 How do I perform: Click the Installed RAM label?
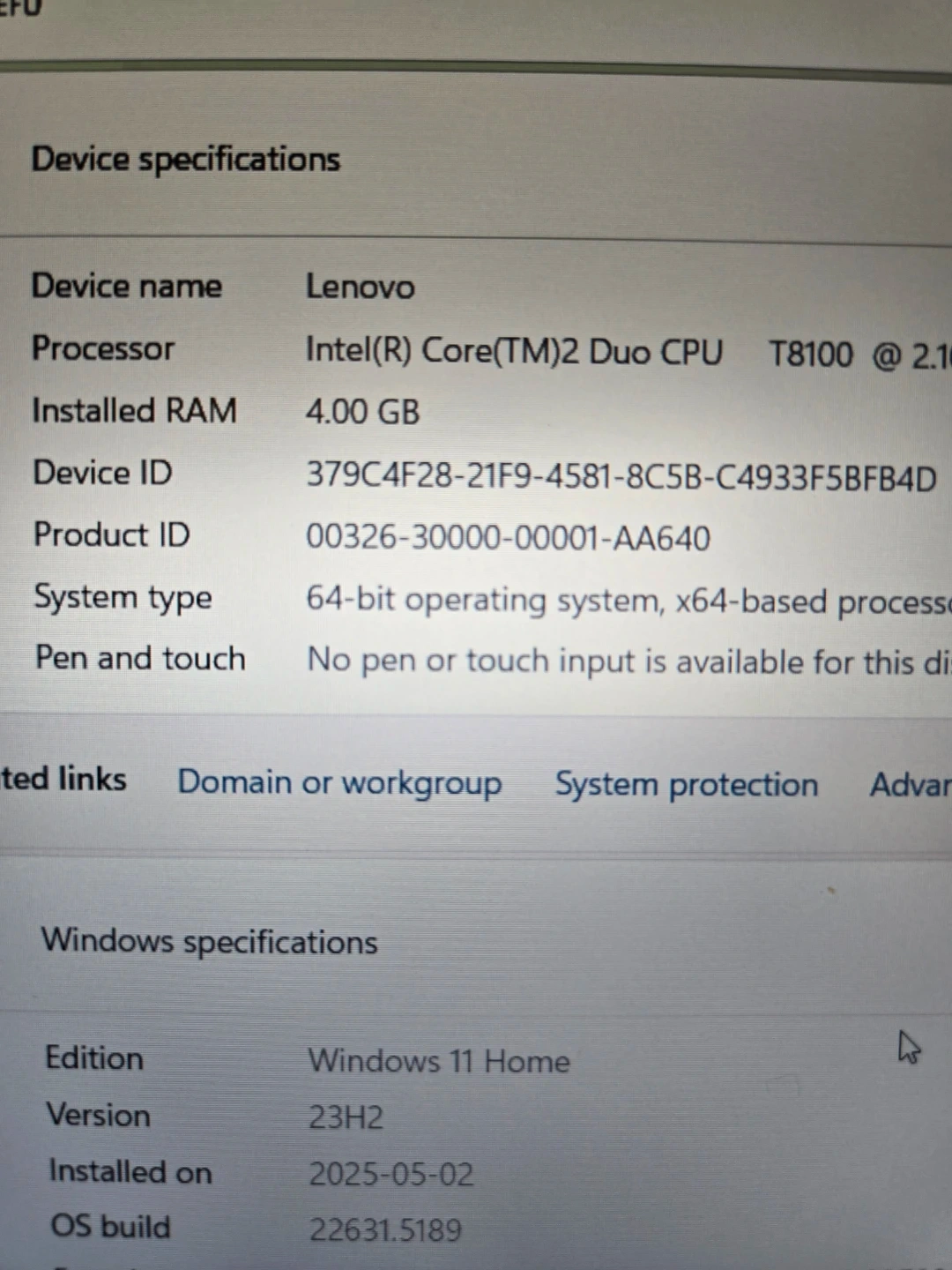pos(134,411)
